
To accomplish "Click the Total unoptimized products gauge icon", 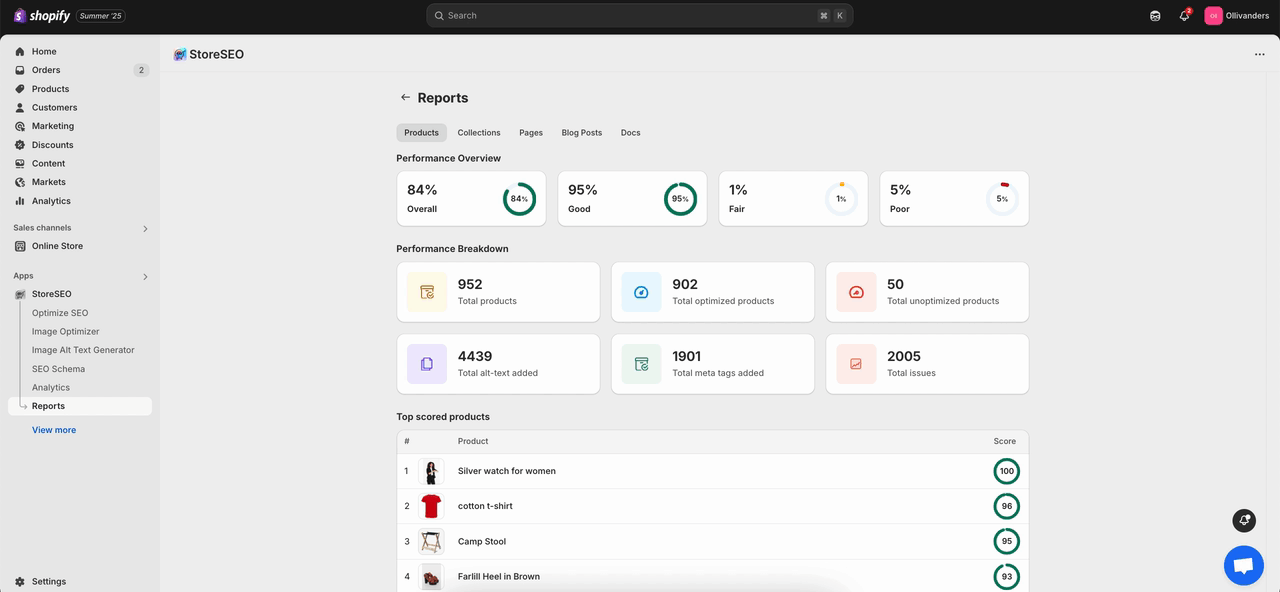I will 856,292.
